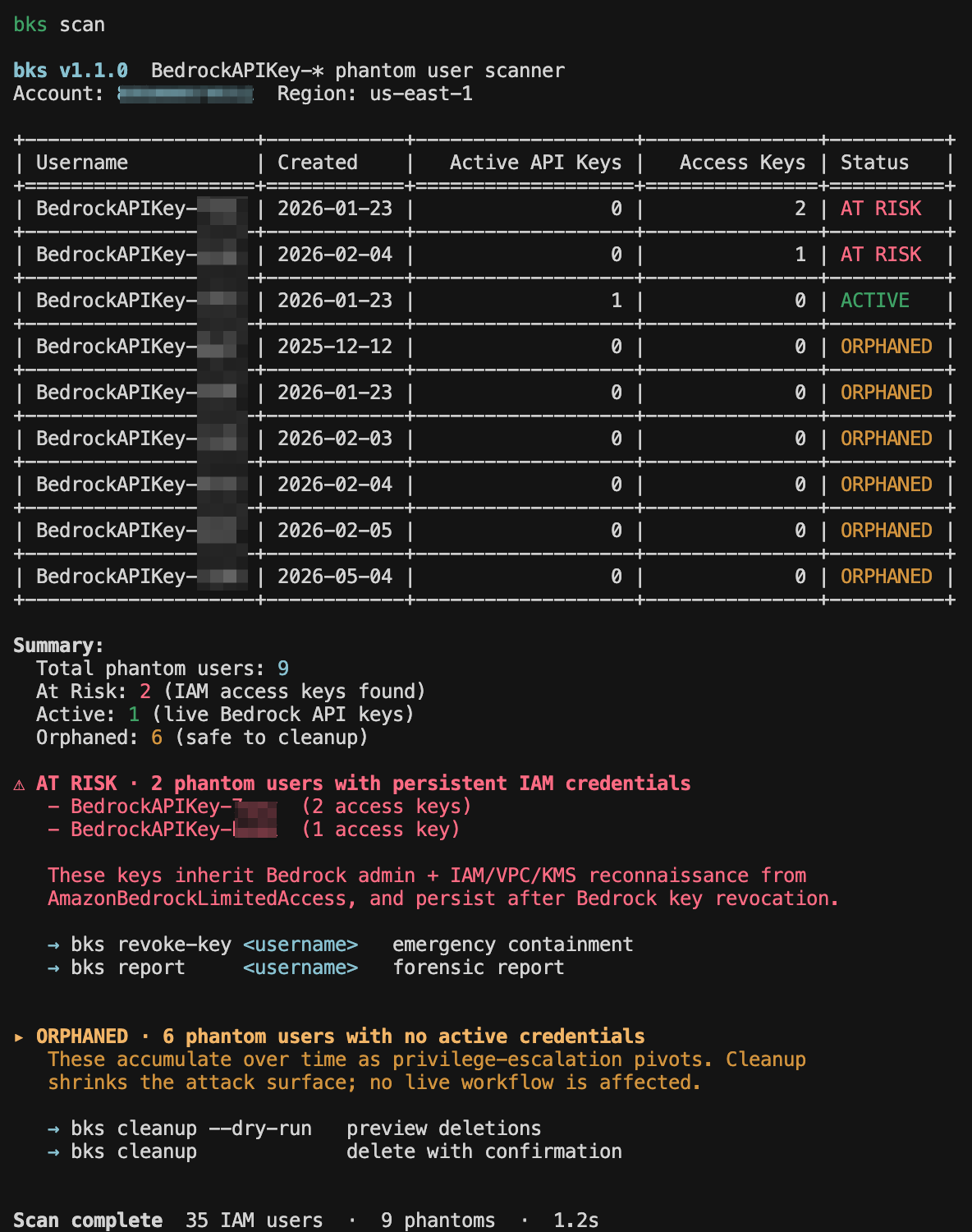Click the 'Region: us-east-1' text

click(375, 94)
